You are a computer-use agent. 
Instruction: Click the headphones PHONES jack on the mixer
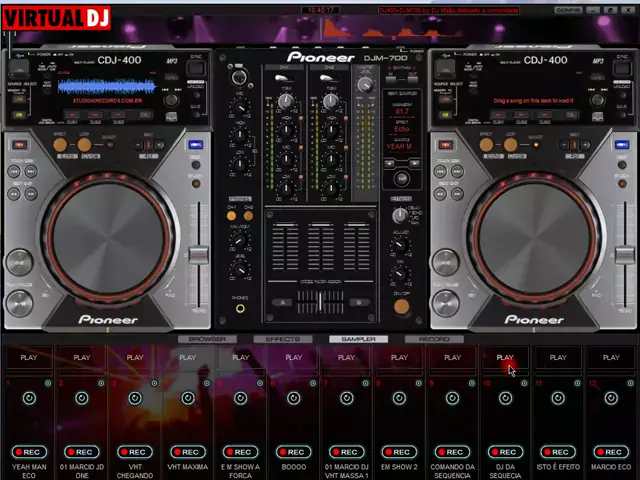coord(240,309)
